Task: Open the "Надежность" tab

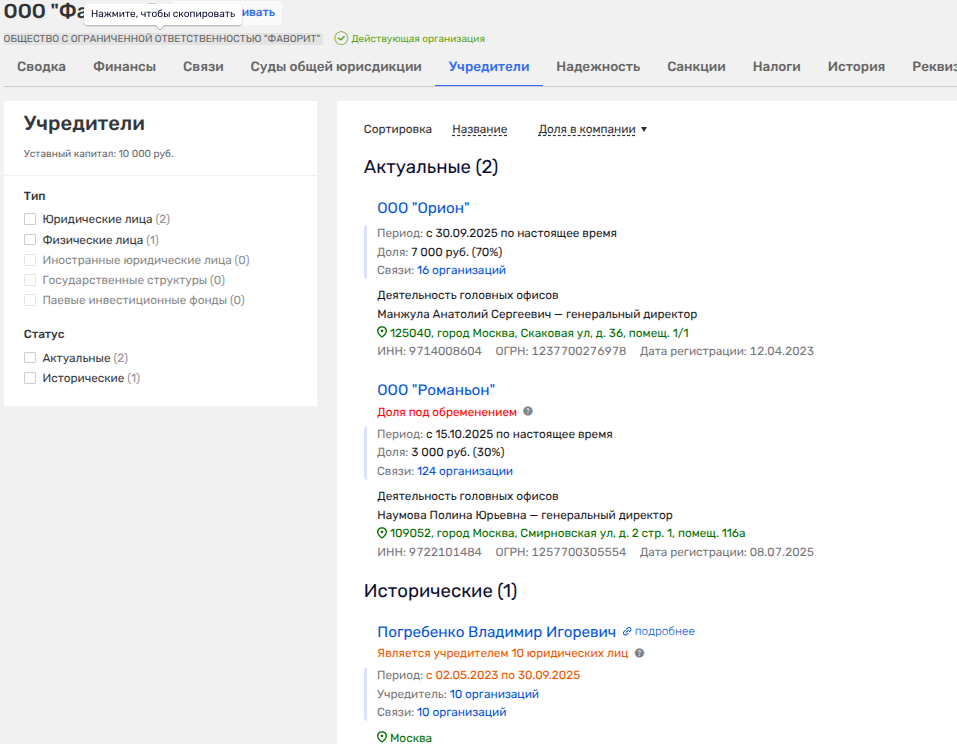Action: pyautogui.click(x=597, y=67)
